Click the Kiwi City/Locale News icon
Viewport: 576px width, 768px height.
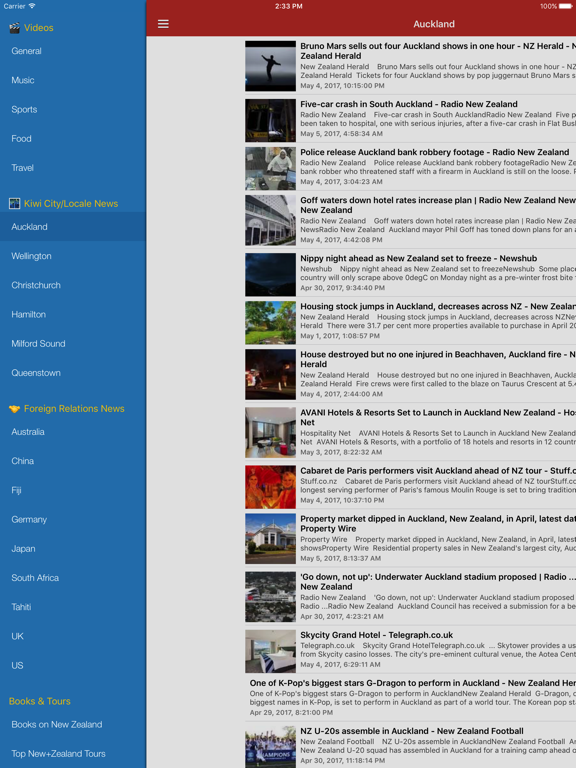pyautogui.click(x=15, y=204)
